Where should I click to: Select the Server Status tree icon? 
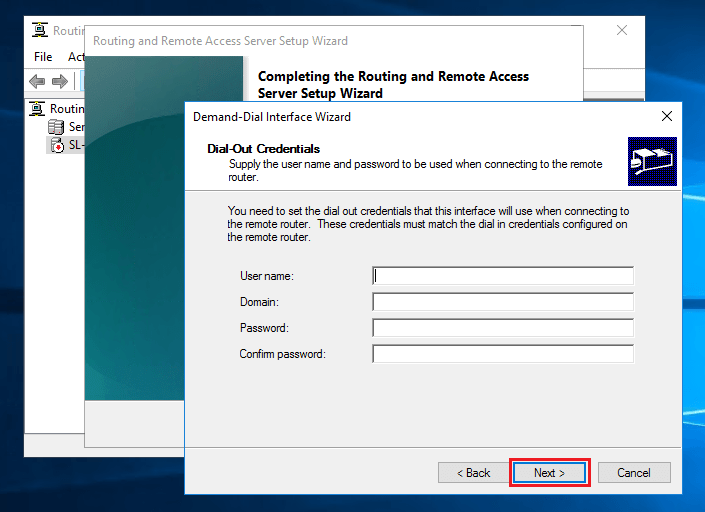(56, 127)
